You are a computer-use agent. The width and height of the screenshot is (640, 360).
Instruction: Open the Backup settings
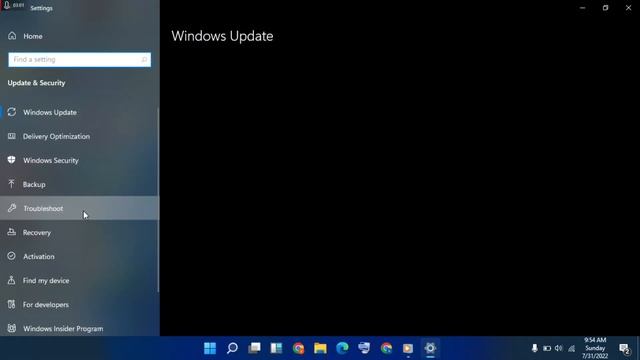80,184
